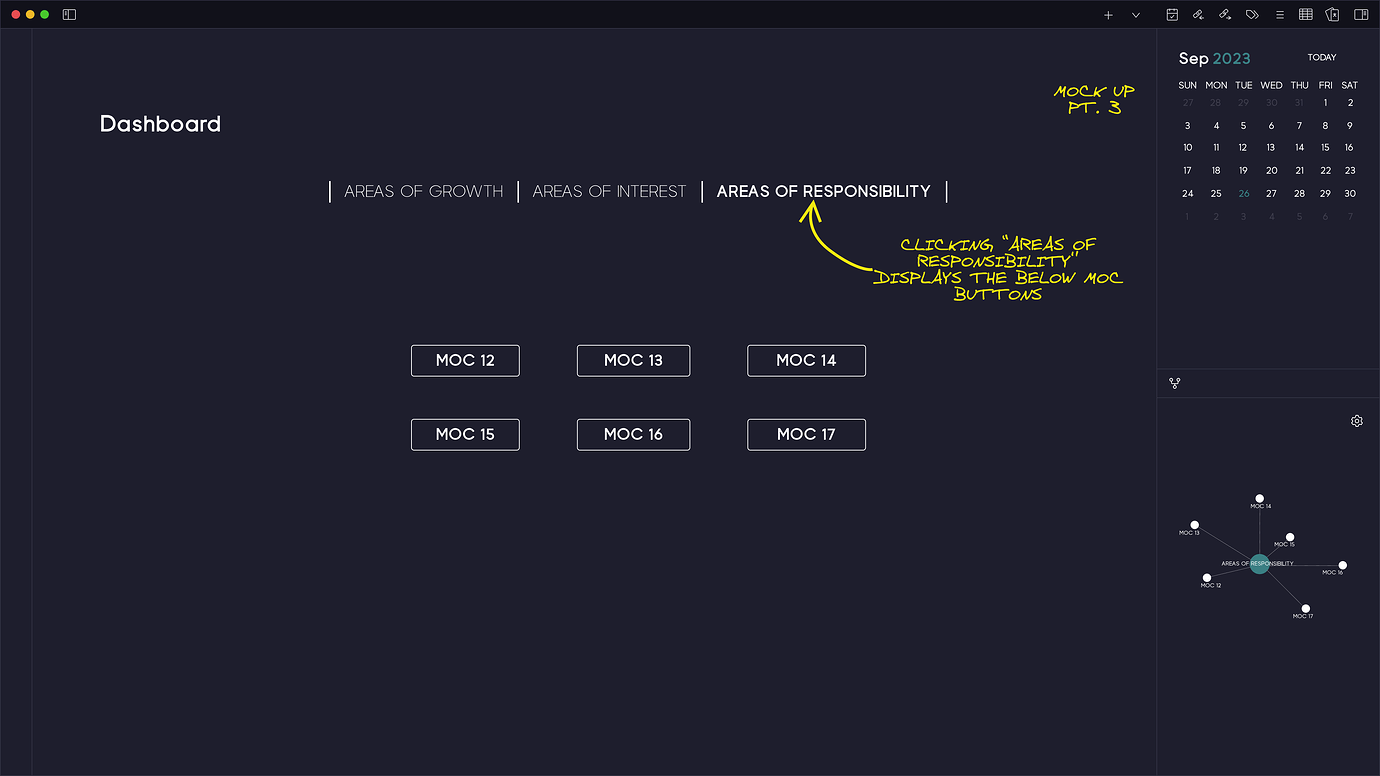This screenshot has width=1380, height=776.
Task: Open the table view from the toolbar
Action: tap(1306, 15)
